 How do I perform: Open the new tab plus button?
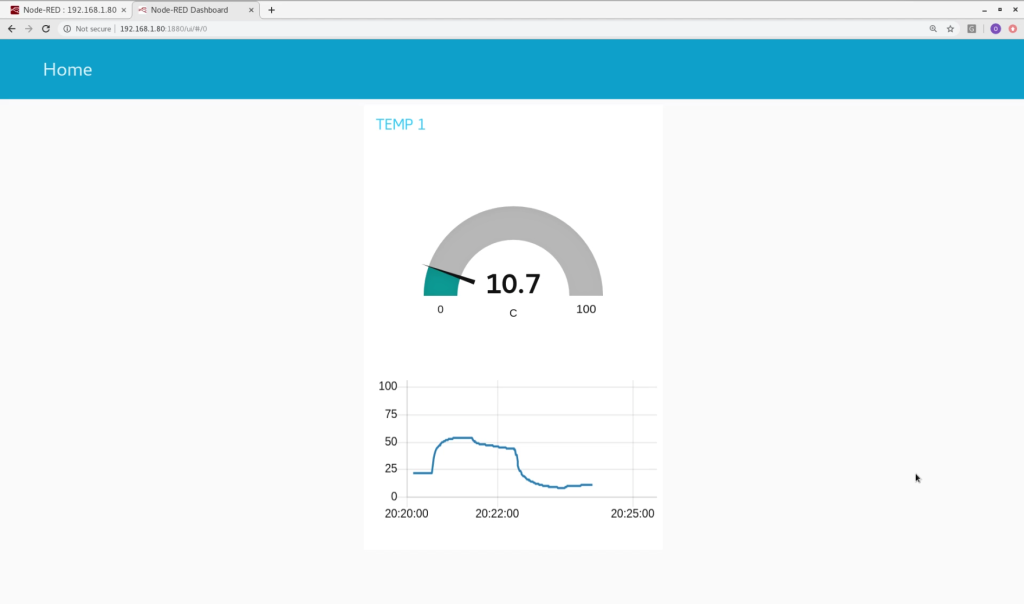(x=271, y=10)
